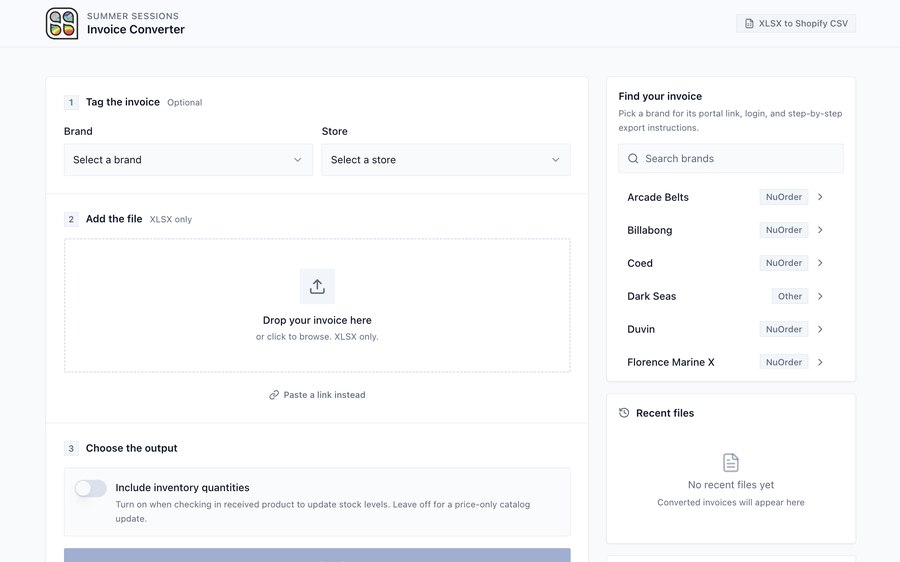Open the Billabong brand row
900x562 pixels.
point(725,230)
